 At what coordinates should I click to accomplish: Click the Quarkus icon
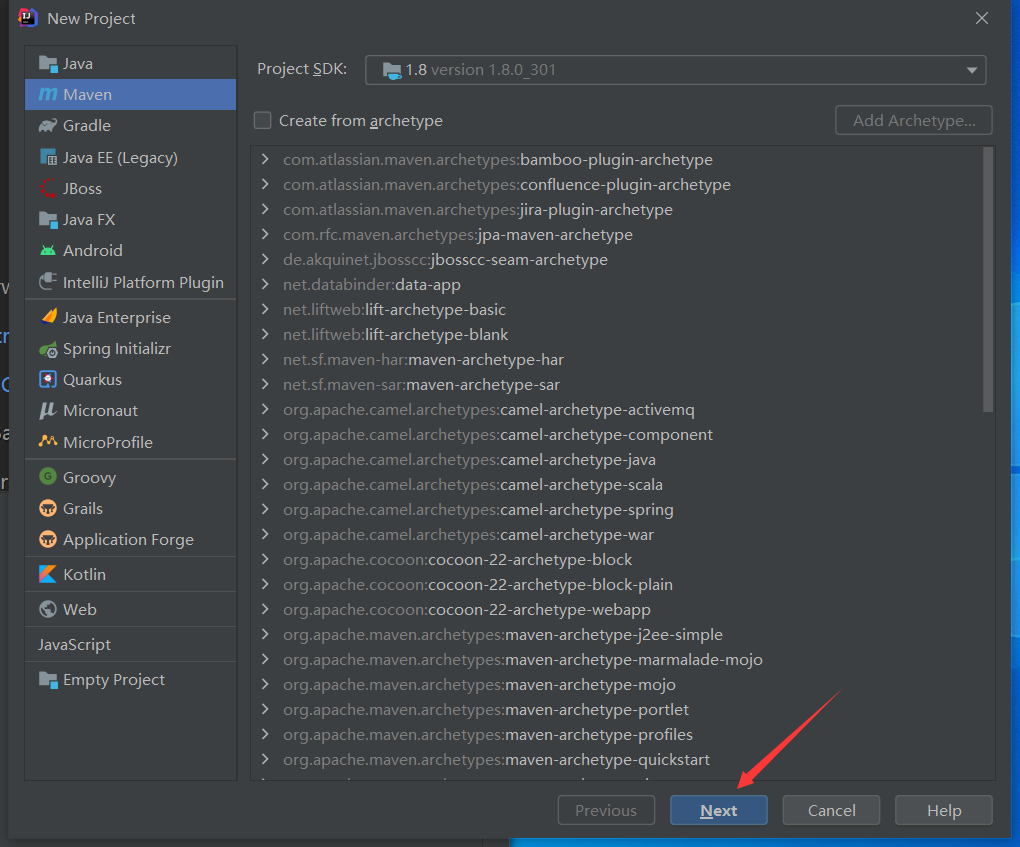pos(48,379)
